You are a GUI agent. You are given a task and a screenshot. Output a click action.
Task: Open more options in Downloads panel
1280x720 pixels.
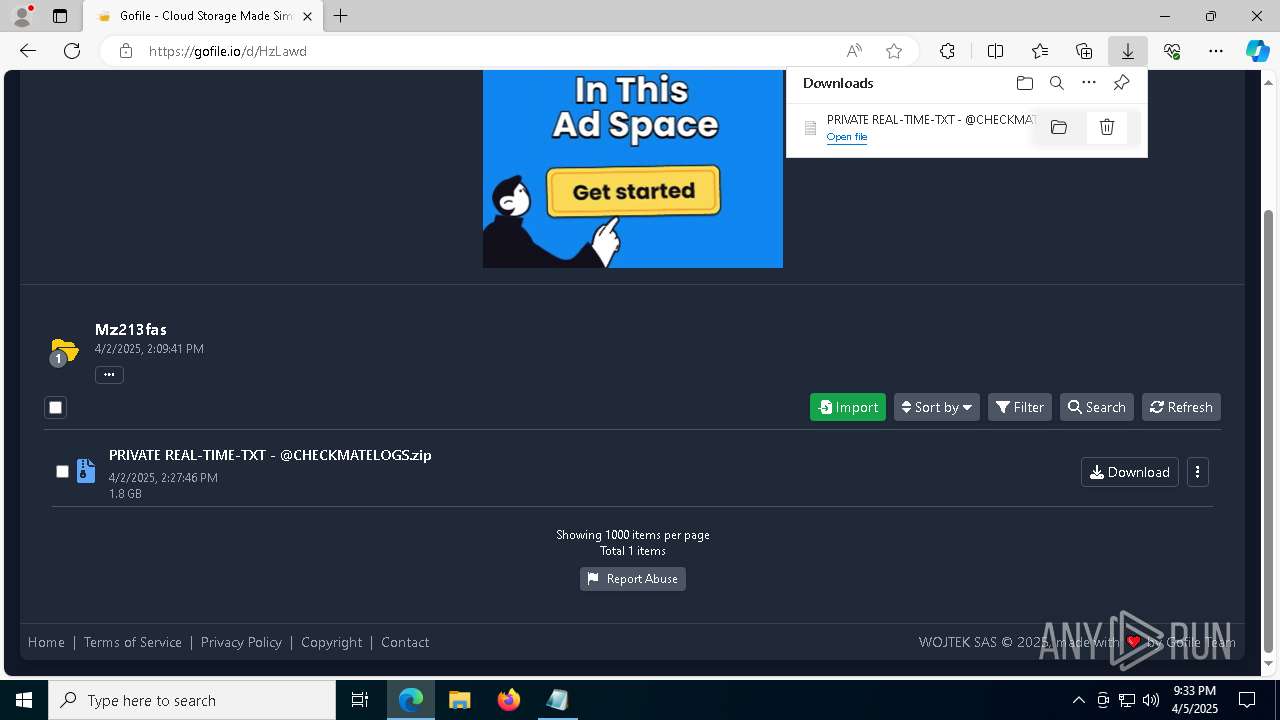point(1089,83)
